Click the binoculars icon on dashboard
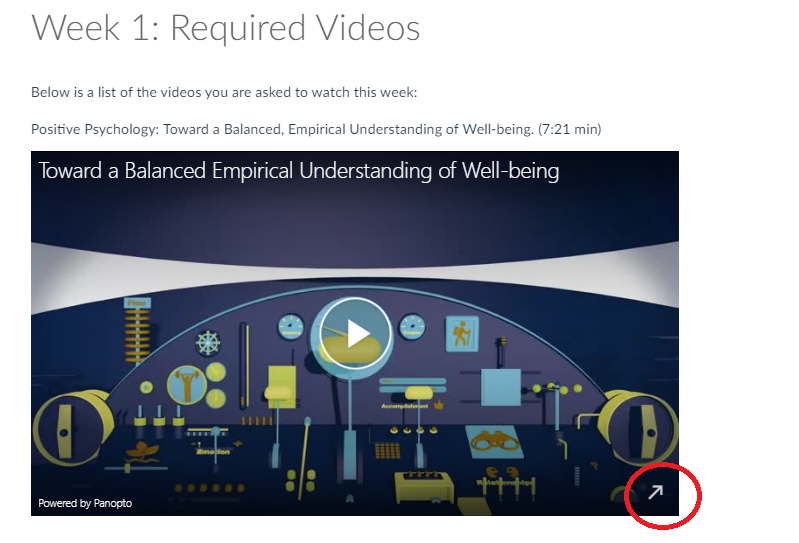The height and width of the screenshot is (543, 799). [494, 441]
